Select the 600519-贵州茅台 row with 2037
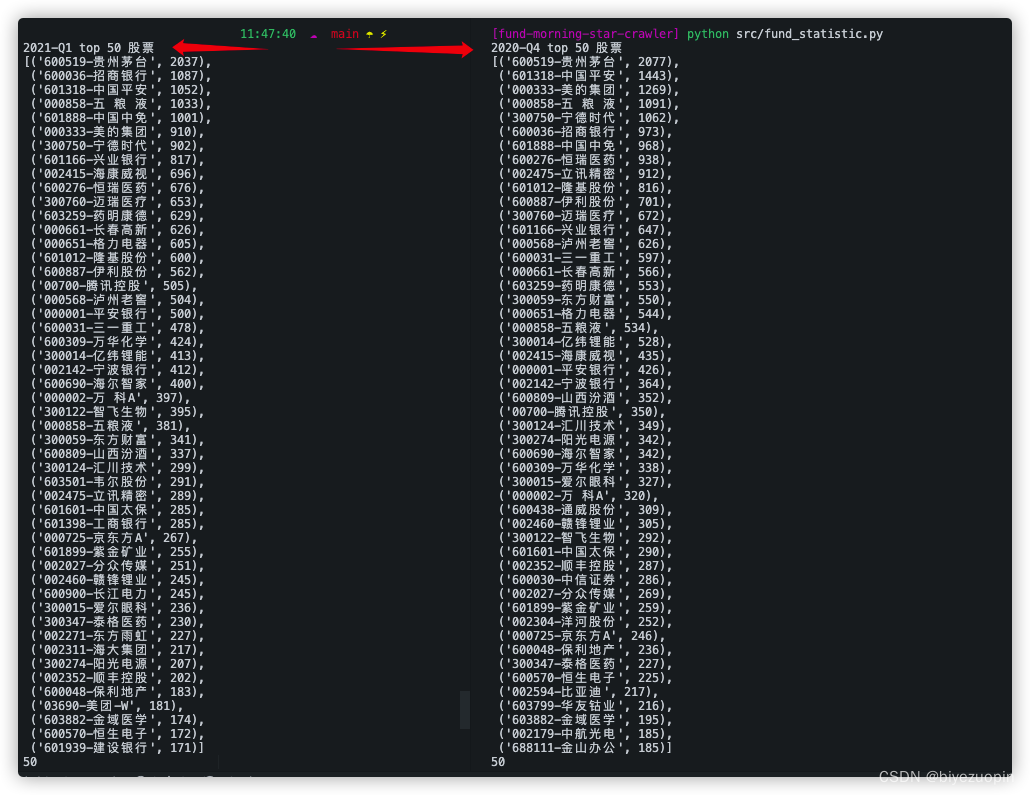The width and height of the screenshot is (1030, 795). pyautogui.click(x=118, y=62)
